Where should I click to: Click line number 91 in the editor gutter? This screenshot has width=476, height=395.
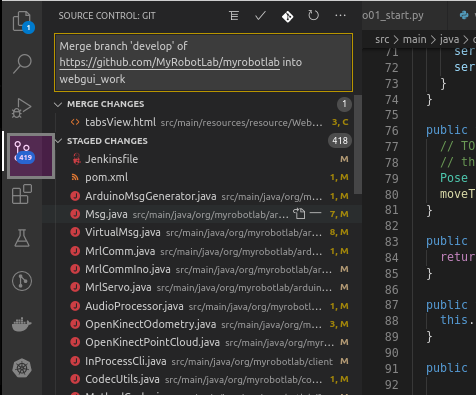click(392, 368)
